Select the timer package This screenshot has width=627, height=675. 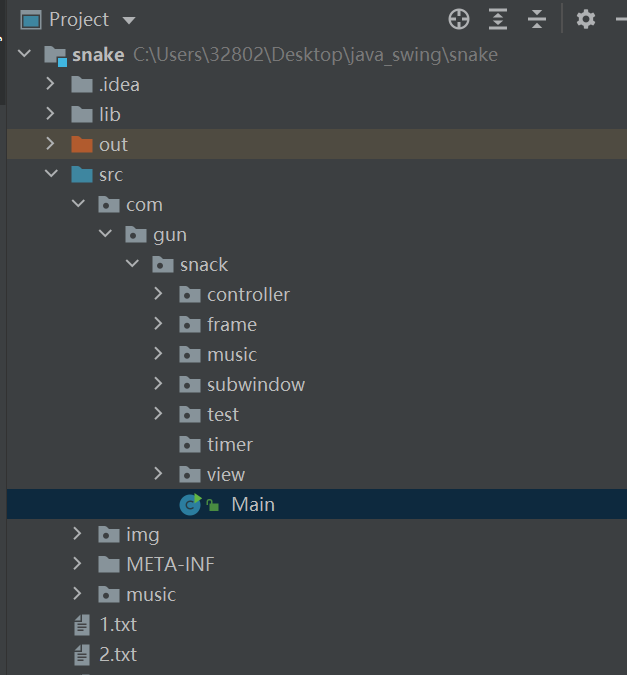(229, 445)
